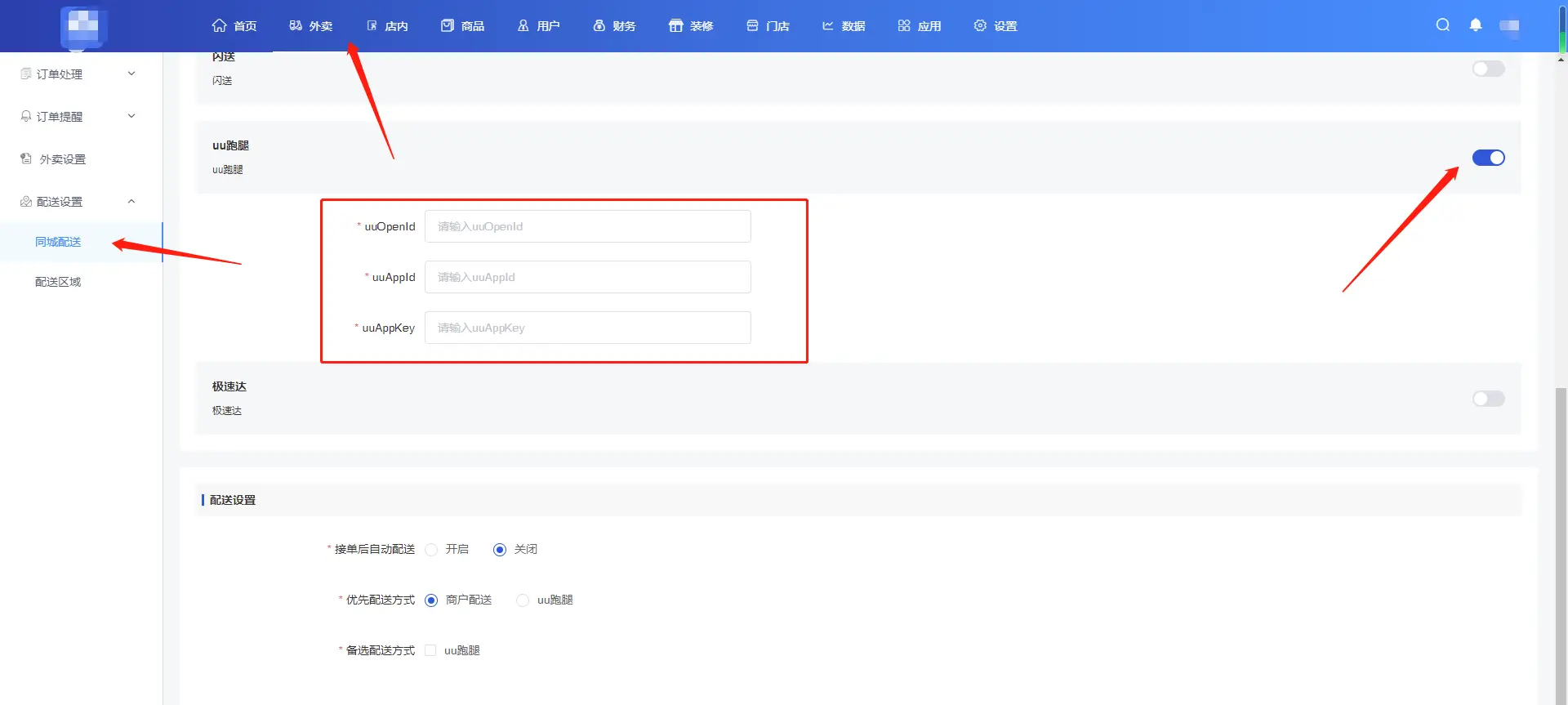Go to the 数据 chart tab

(x=844, y=26)
